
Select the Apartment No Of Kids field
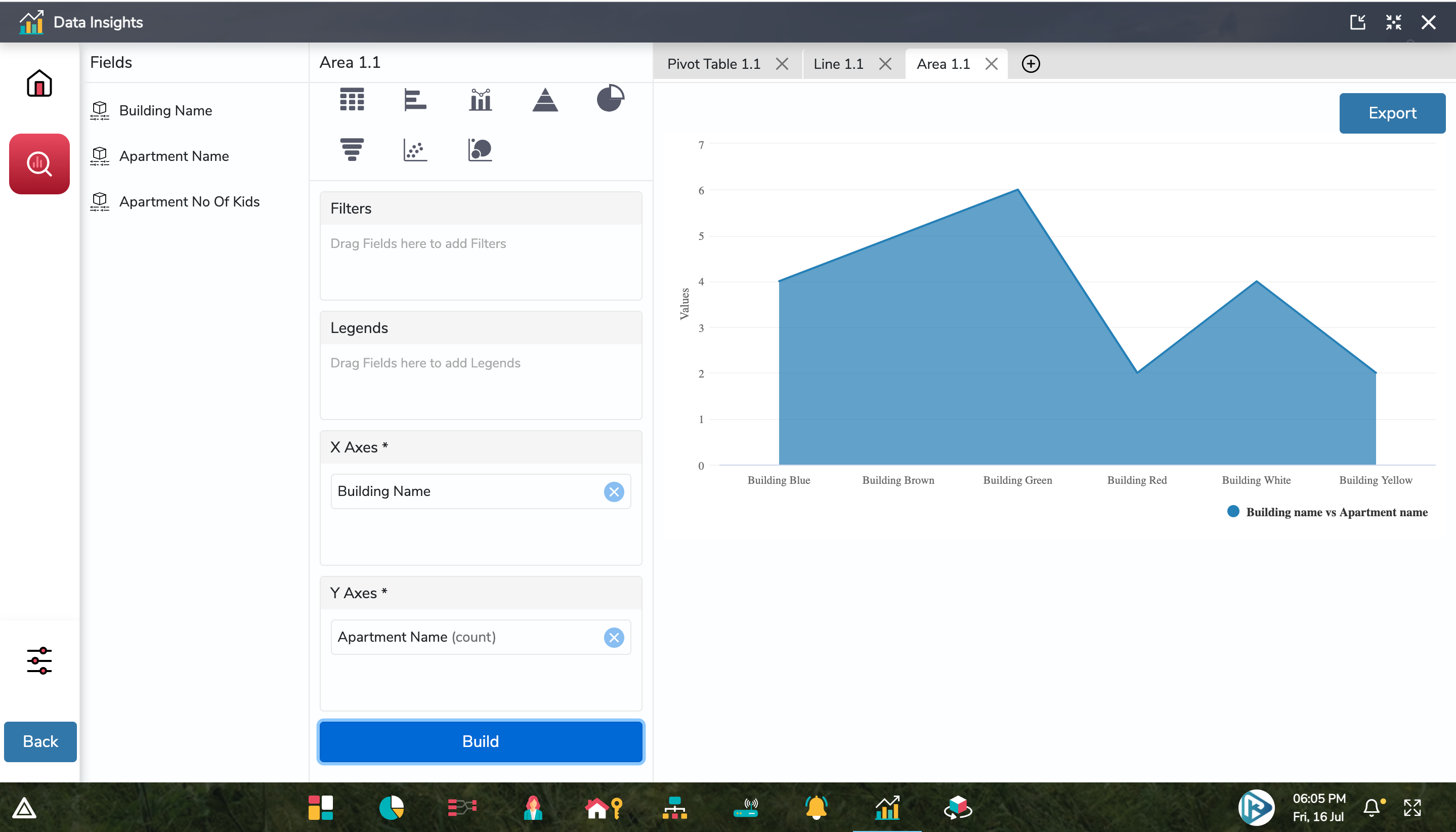pyautogui.click(x=189, y=202)
